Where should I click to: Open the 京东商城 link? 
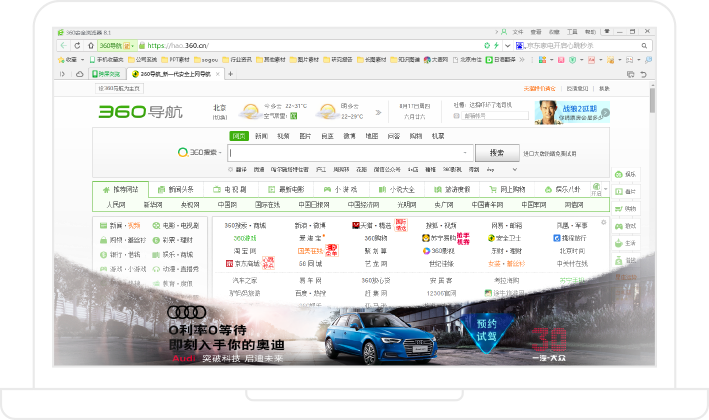[243, 263]
